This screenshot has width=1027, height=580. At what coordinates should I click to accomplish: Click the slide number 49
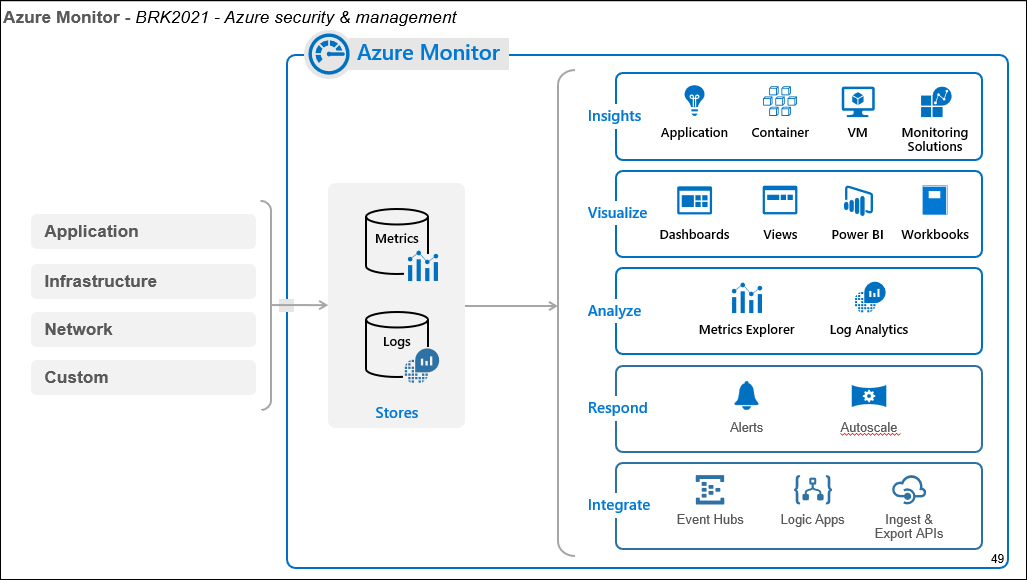(998, 558)
